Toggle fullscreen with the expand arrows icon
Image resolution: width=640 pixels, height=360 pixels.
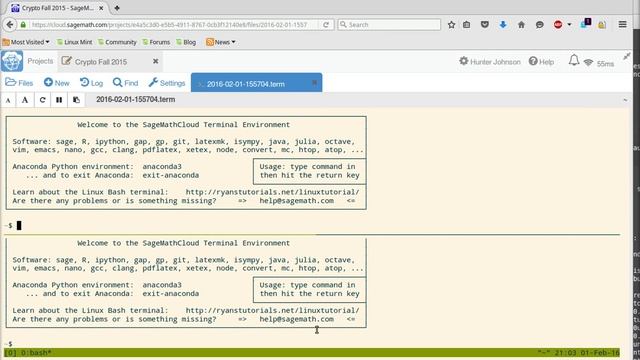tap(627, 56)
